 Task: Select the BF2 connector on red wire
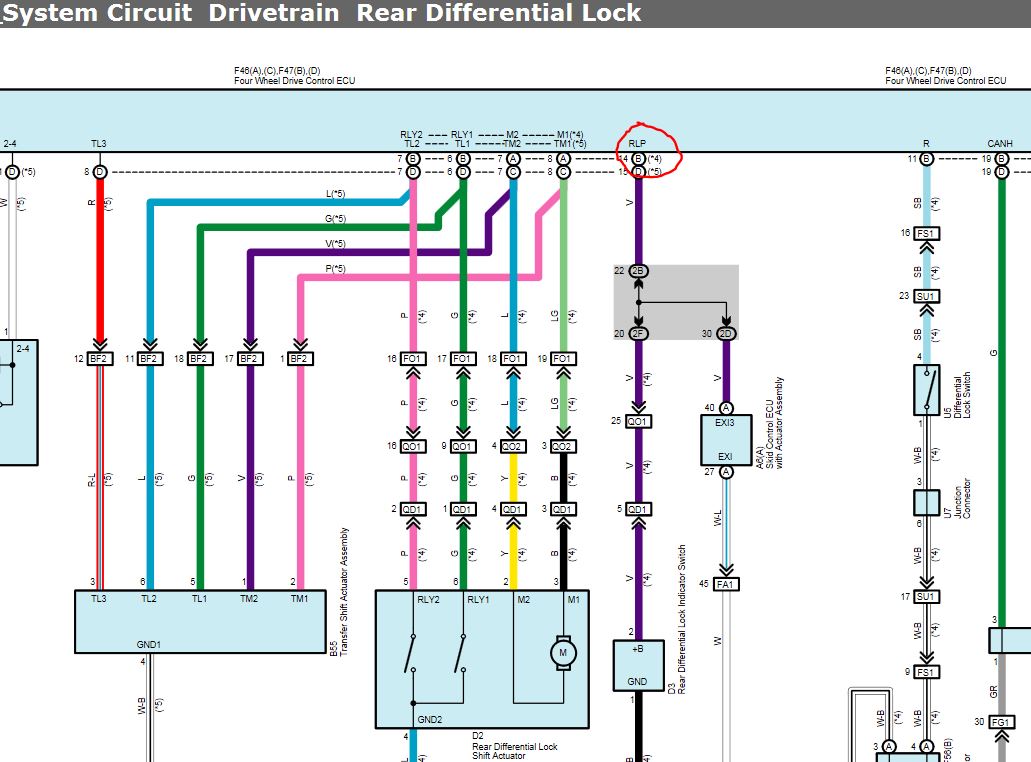pos(99,358)
